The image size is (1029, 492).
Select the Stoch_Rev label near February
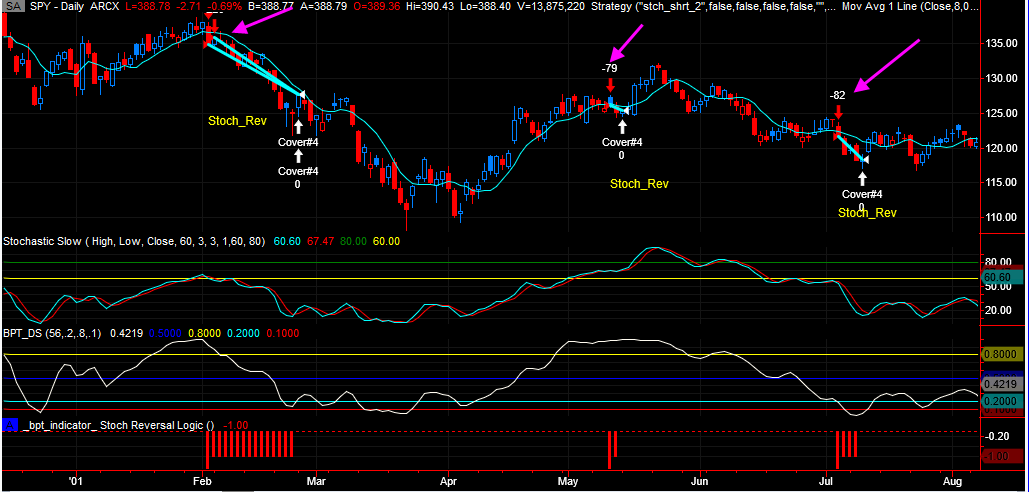coord(237,121)
